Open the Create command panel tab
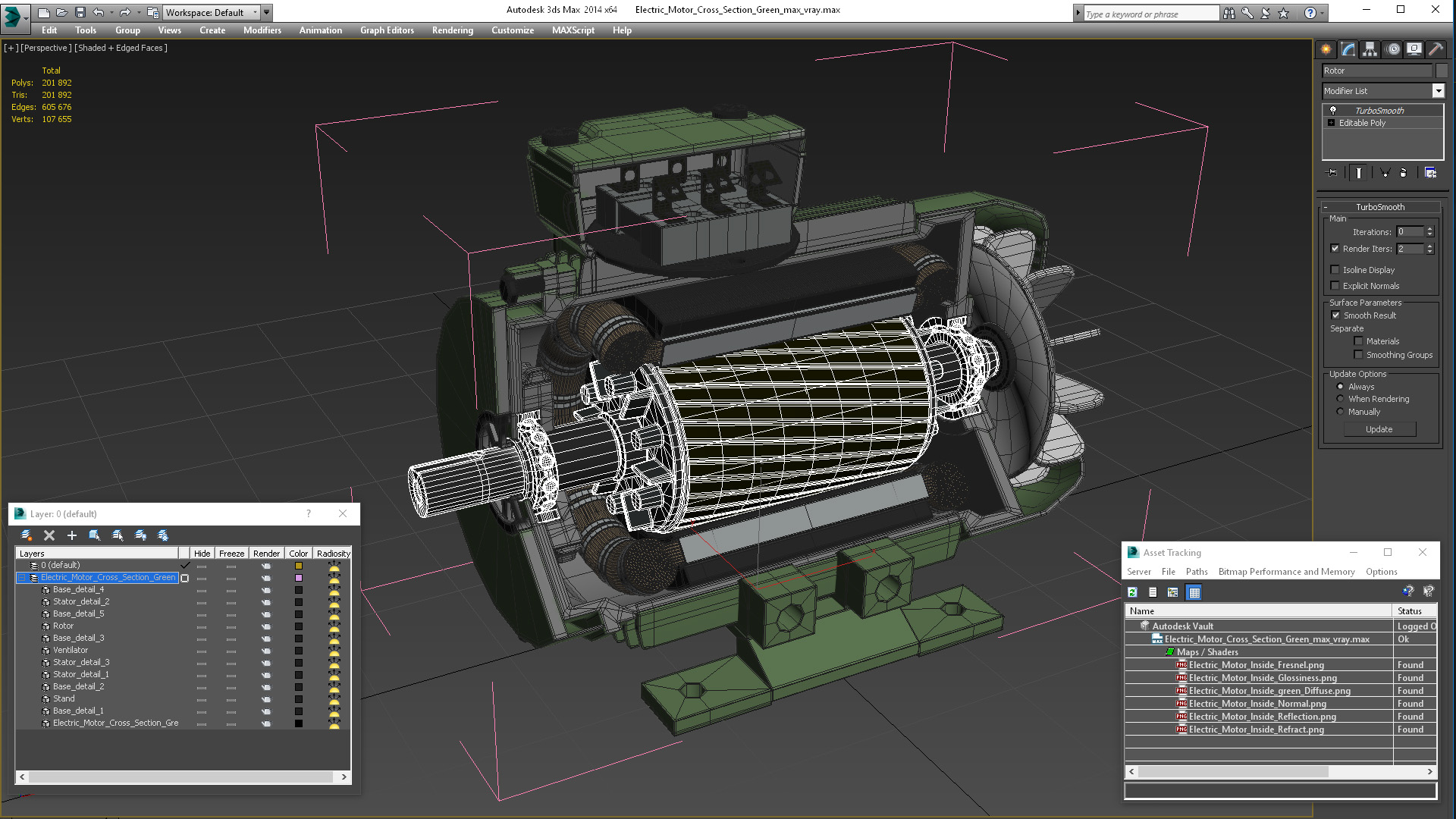 click(x=1326, y=49)
